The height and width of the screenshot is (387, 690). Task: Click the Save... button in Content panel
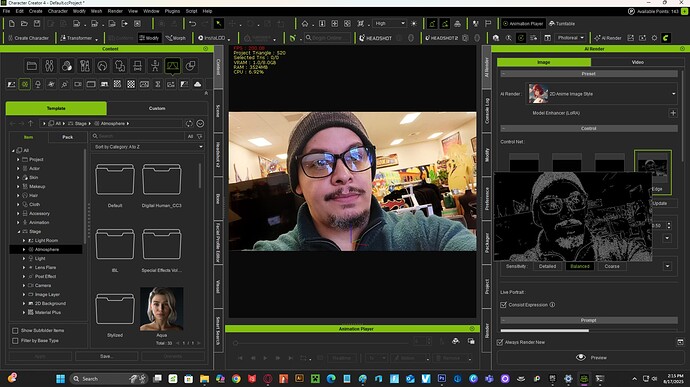pos(106,356)
